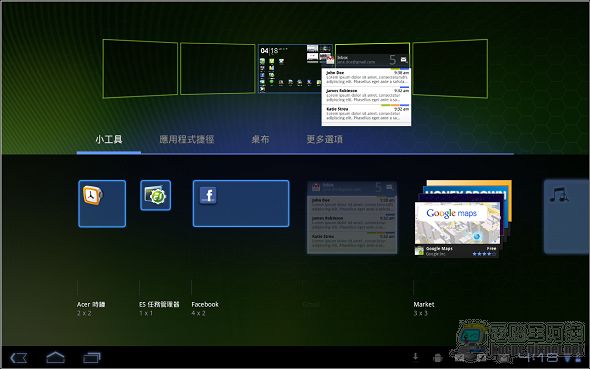Select the Acer clock widget icon
The image size is (590, 369).
(93, 195)
